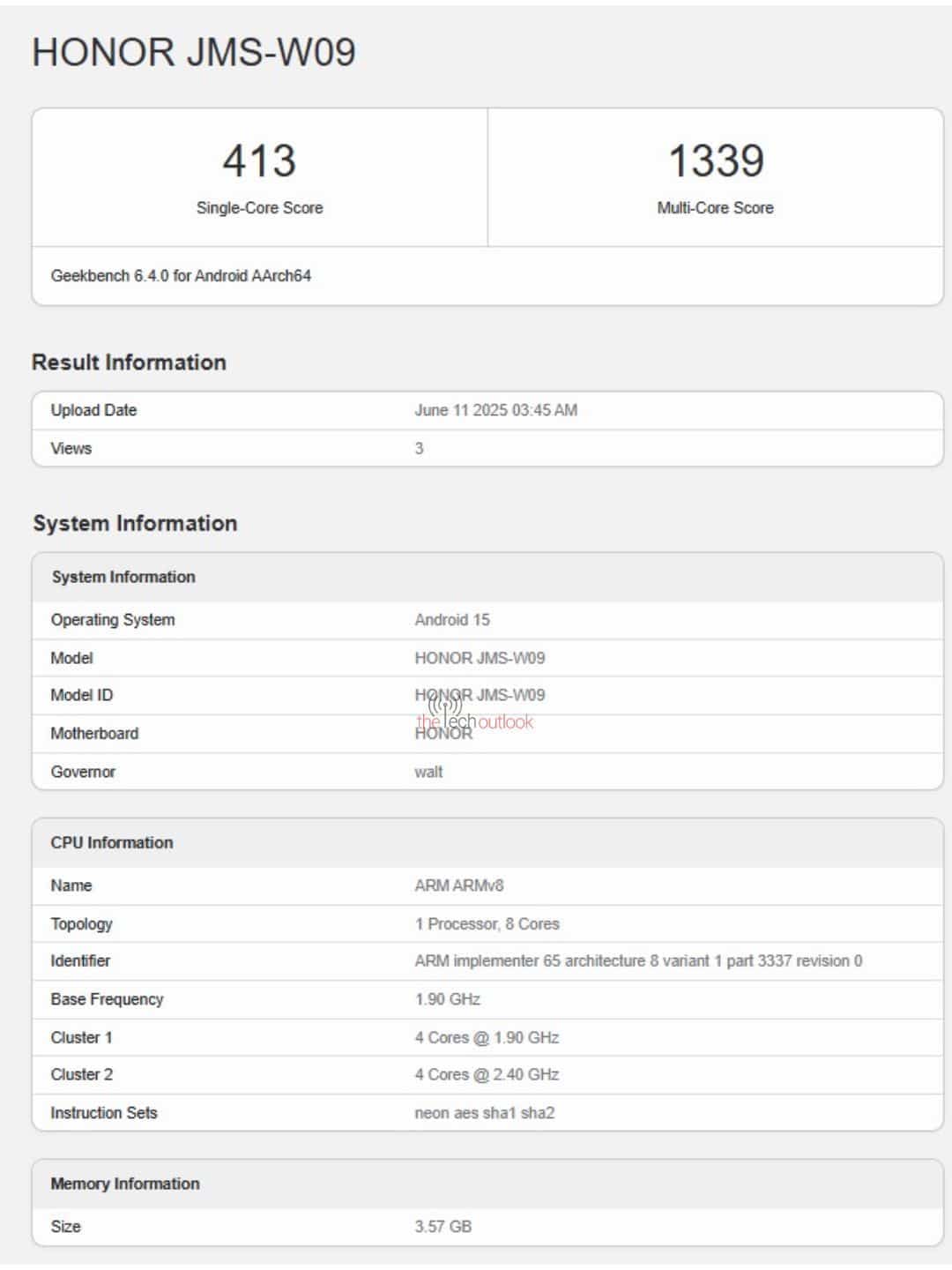Click the Android 15 operating system value

(x=451, y=620)
